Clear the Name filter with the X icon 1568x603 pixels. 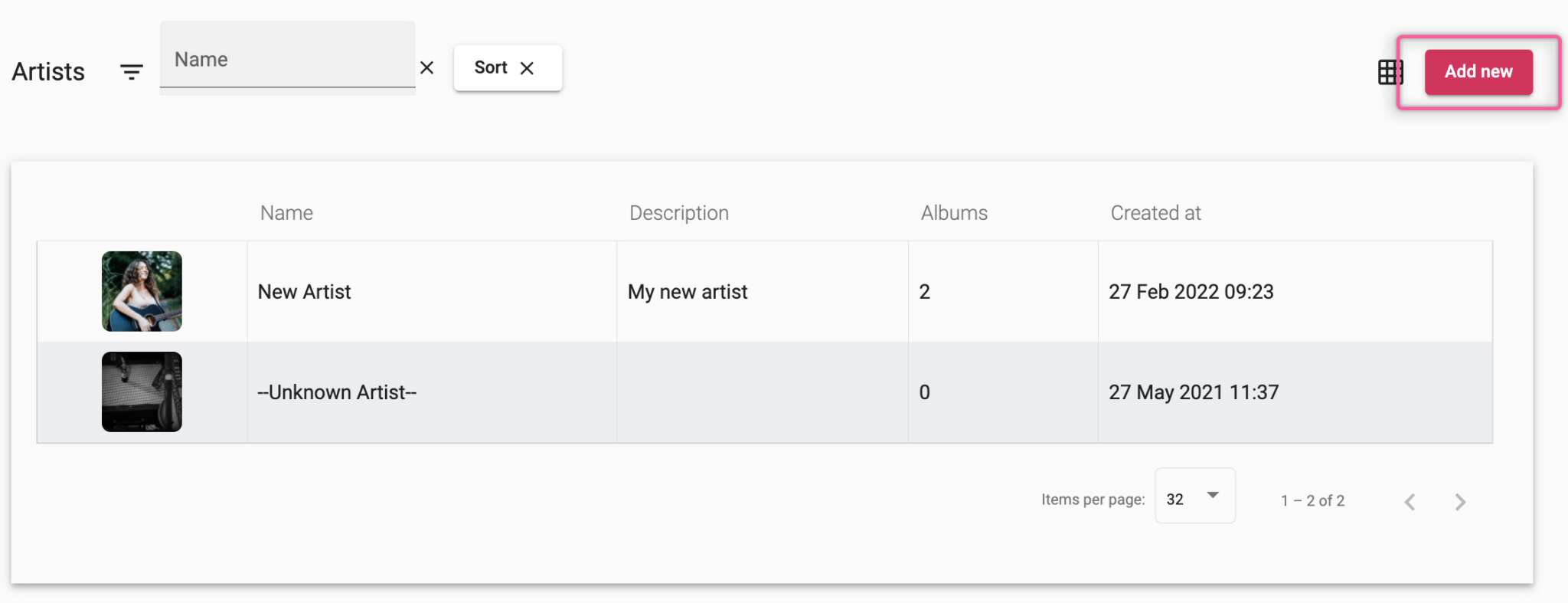click(x=426, y=68)
